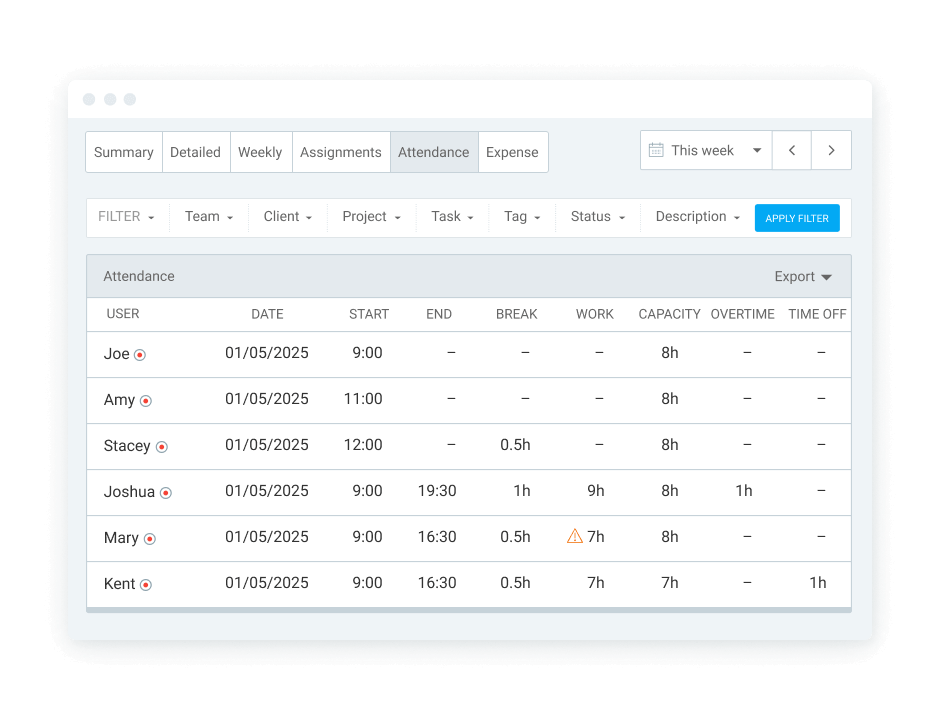Advance to next week with right arrow

tap(831, 150)
